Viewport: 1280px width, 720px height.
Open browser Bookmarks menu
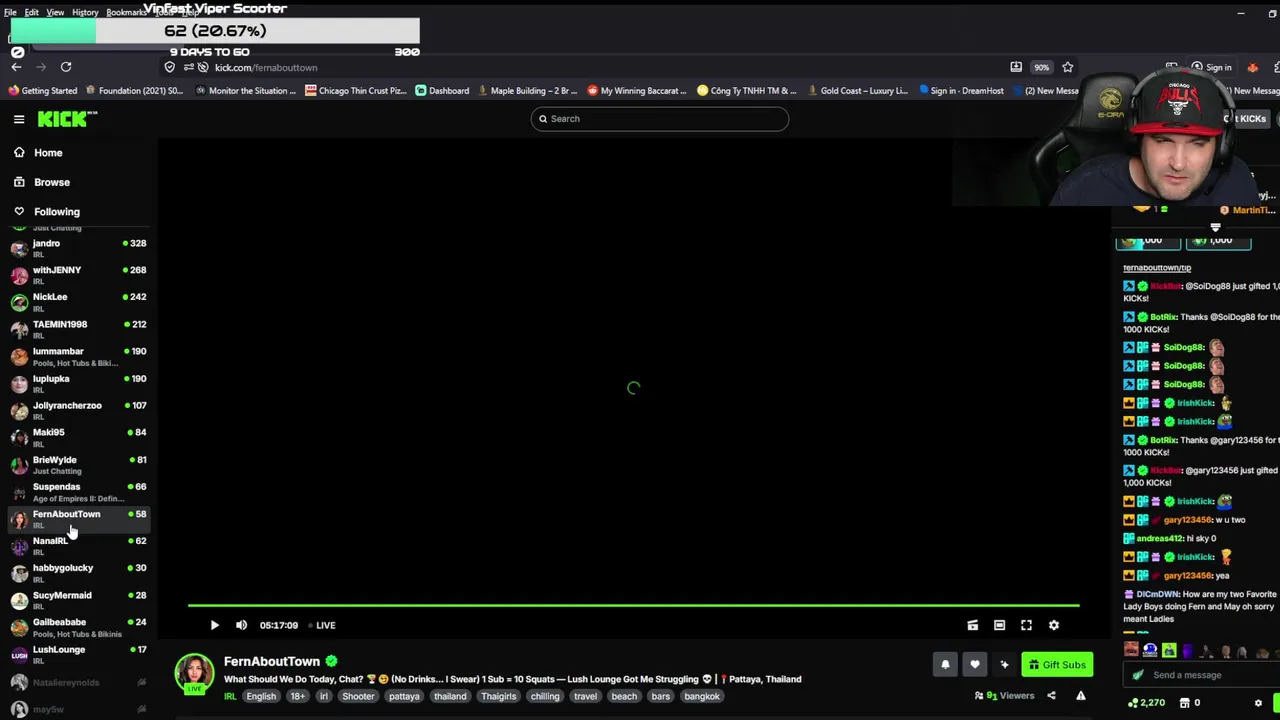click(x=126, y=12)
